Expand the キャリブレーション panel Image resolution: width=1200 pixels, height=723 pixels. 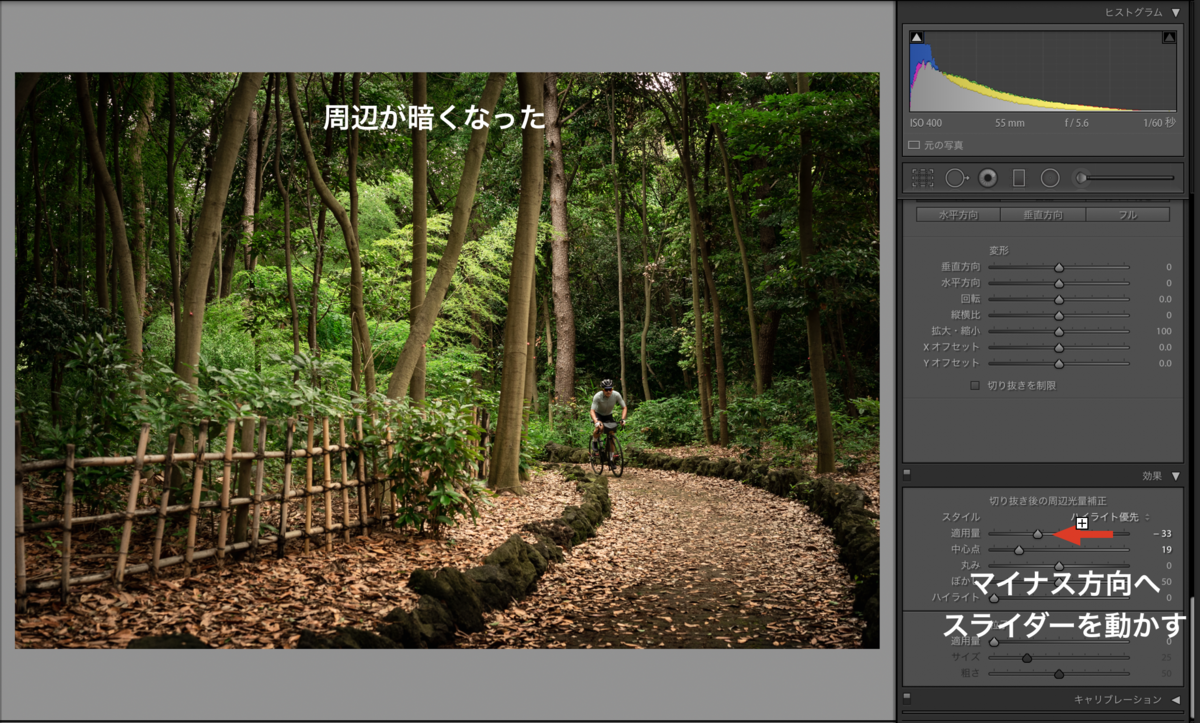coord(1175,699)
